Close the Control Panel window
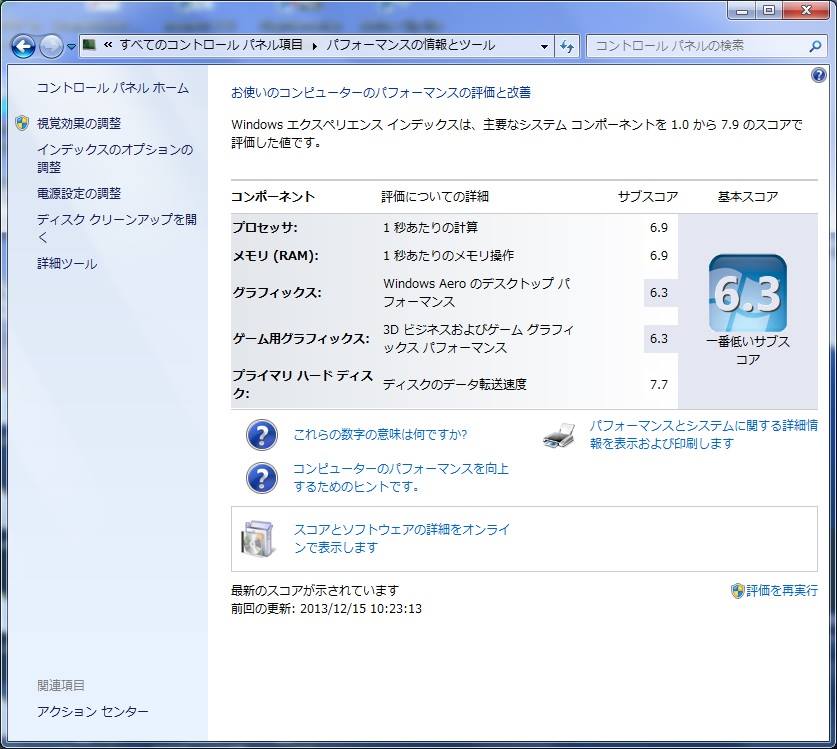837x749 pixels. click(807, 10)
